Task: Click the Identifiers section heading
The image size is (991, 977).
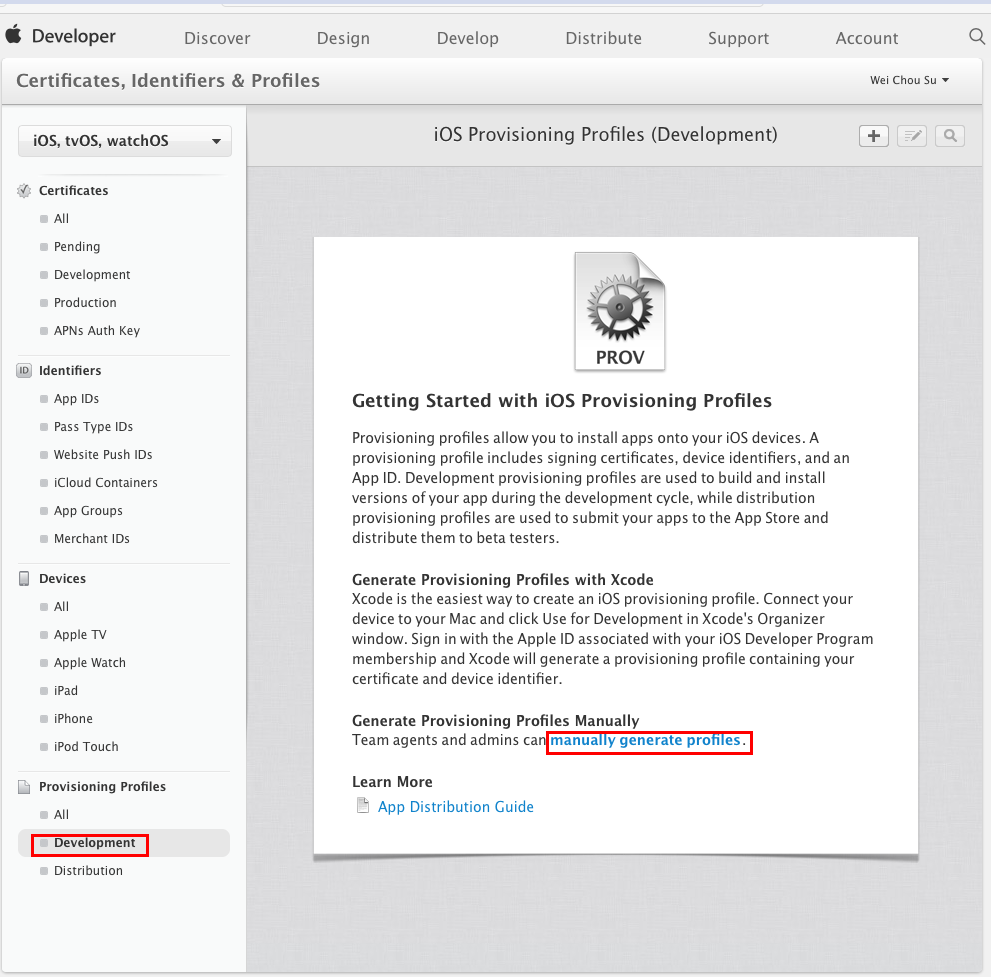Action: (70, 371)
